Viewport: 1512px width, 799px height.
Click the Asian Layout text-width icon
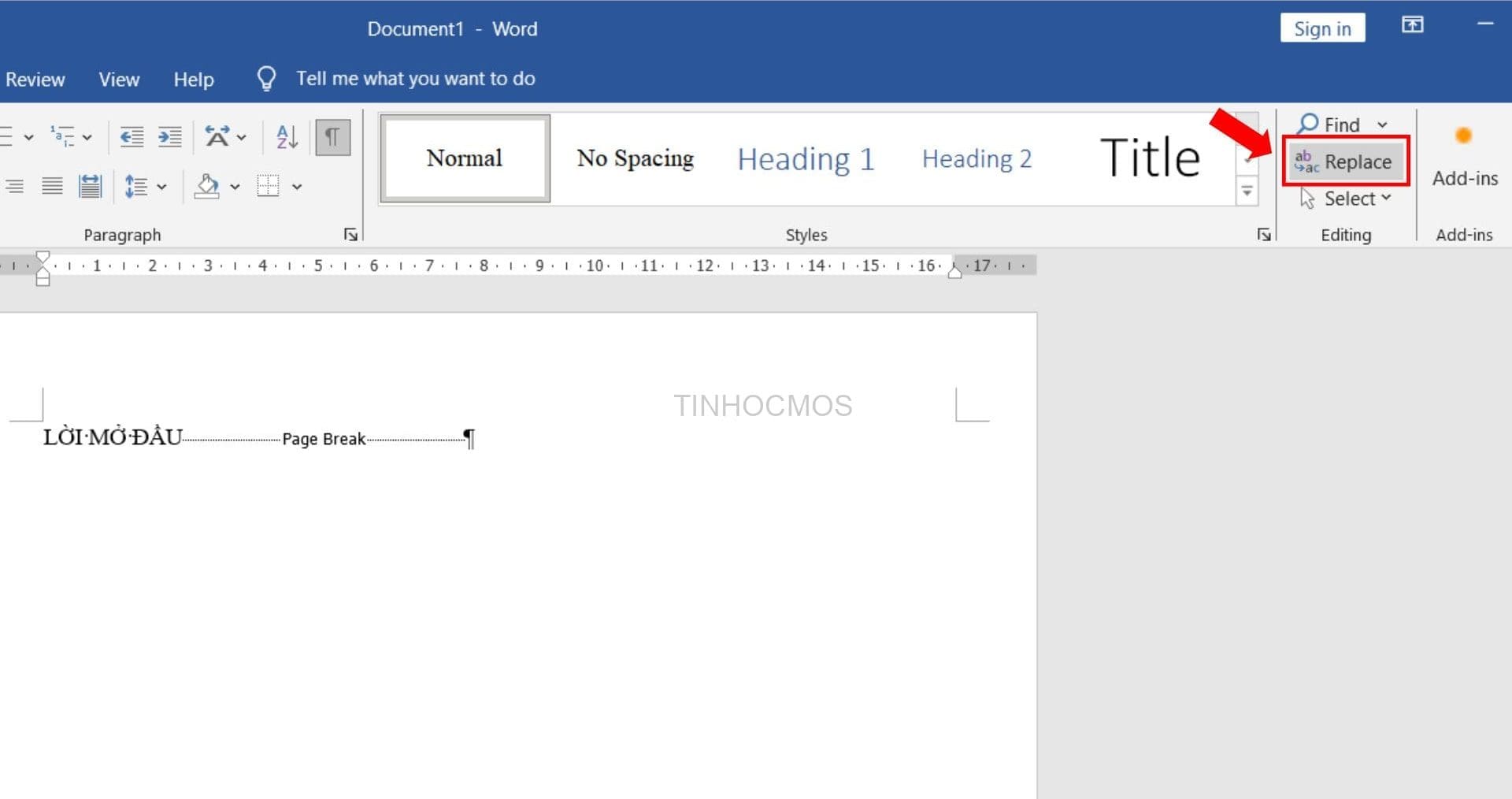pos(217,136)
